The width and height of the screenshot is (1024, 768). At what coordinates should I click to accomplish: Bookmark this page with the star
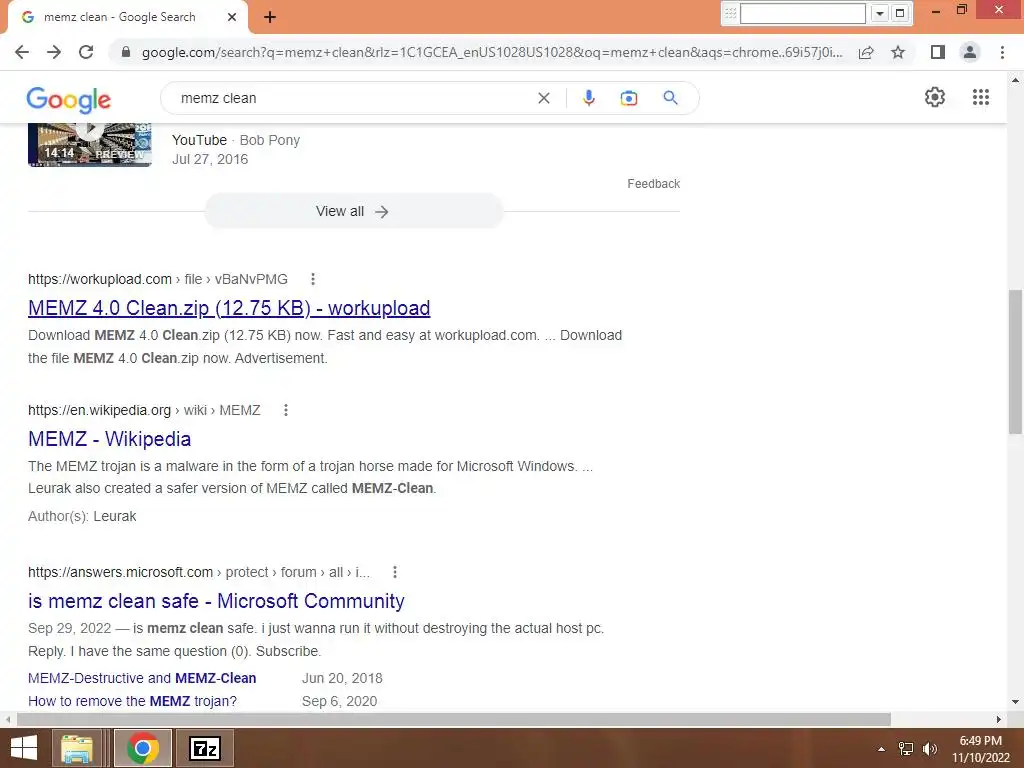[898, 52]
